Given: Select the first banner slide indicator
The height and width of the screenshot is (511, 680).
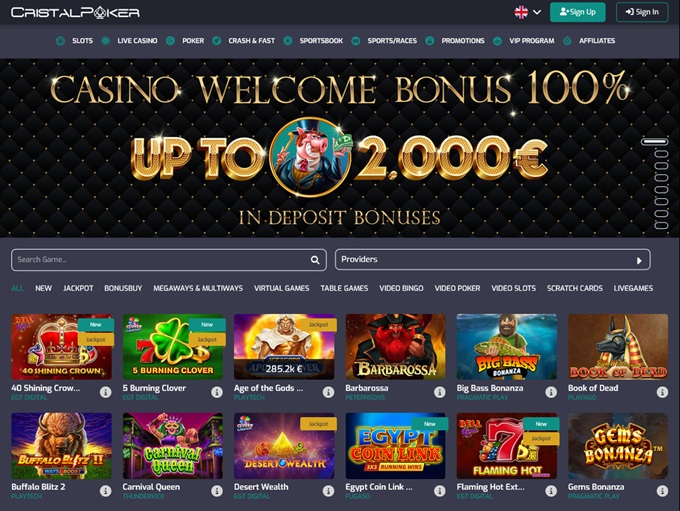Looking at the screenshot, I should pos(654,142).
